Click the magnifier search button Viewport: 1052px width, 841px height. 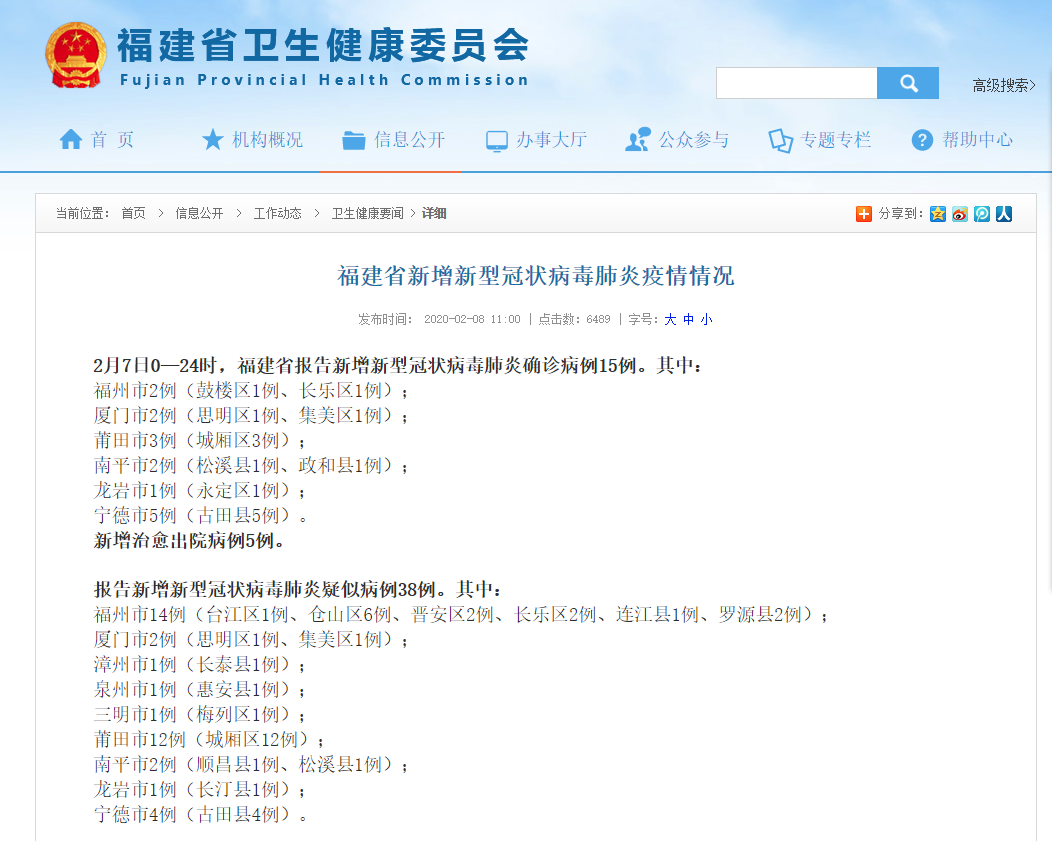pyautogui.click(x=908, y=83)
